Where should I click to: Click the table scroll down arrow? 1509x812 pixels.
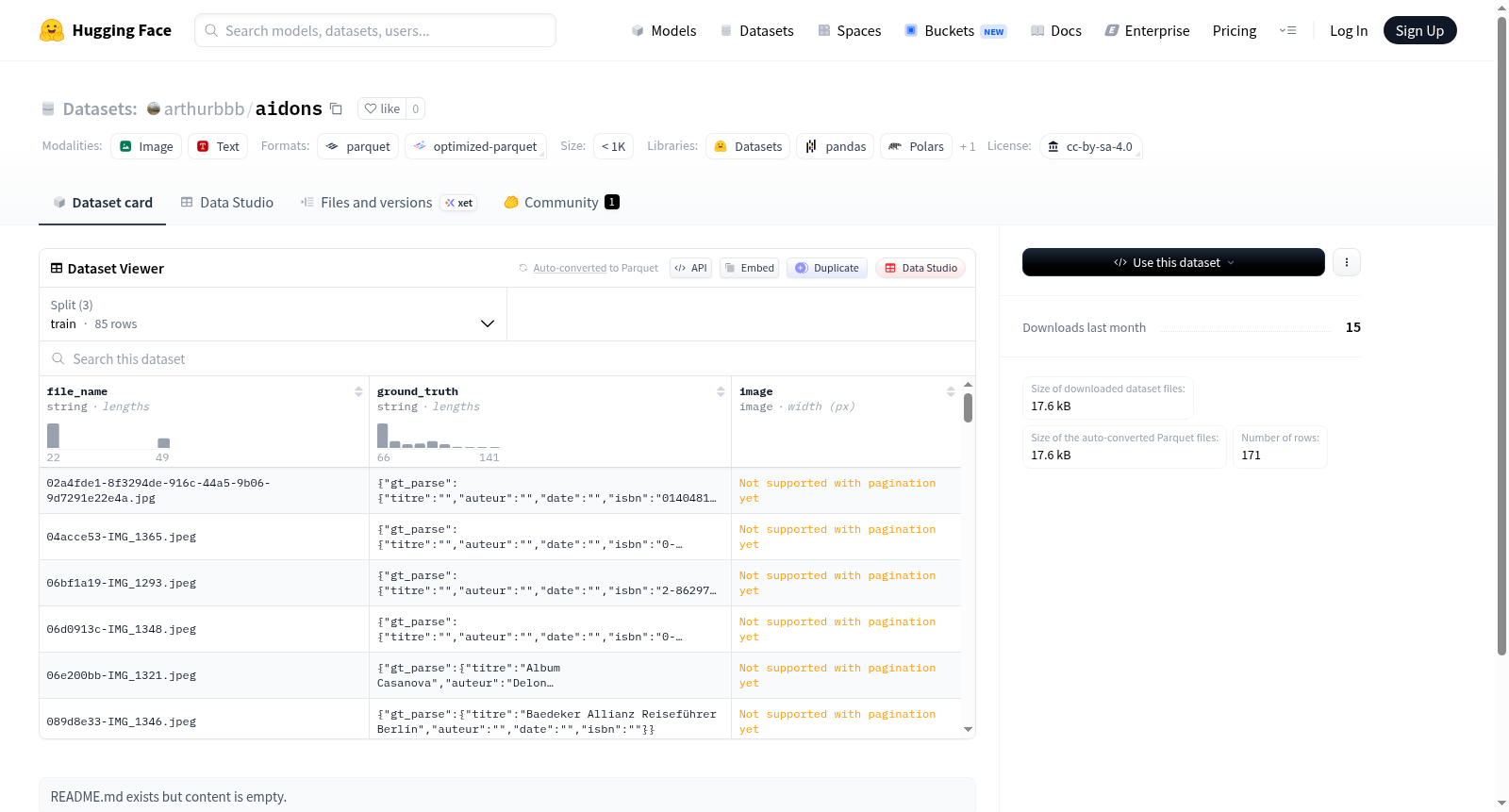point(968,729)
